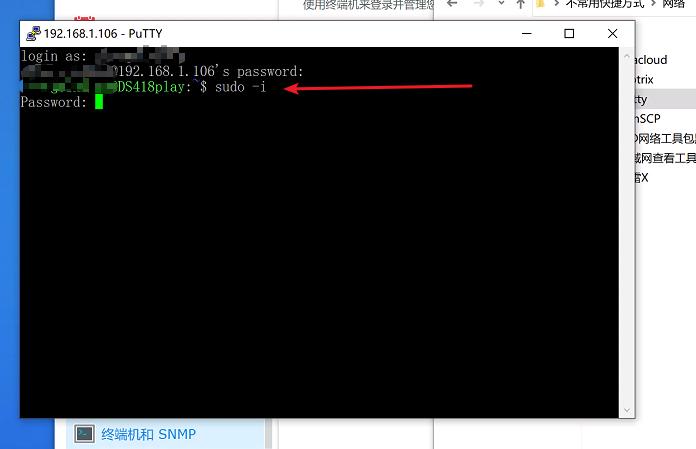Click the terminal icon beside 终端机和 SNMP
Image resolution: width=696 pixels, height=449 pixels.
tap(84, 434)
